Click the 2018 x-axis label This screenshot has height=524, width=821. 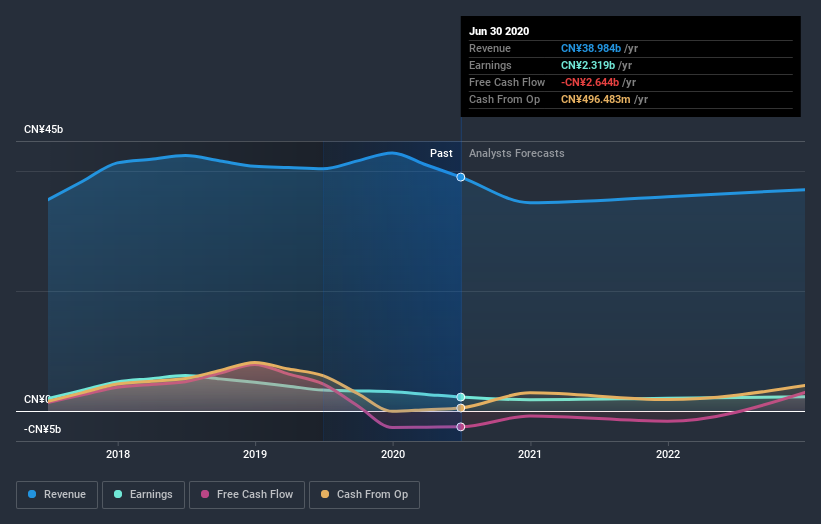[x=118, y=454]
